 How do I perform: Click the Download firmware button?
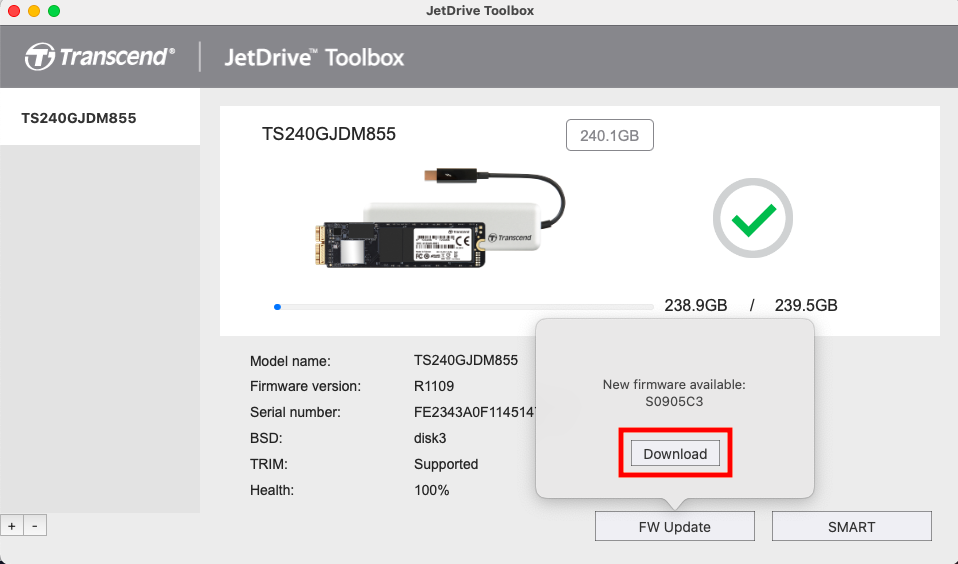675,453
